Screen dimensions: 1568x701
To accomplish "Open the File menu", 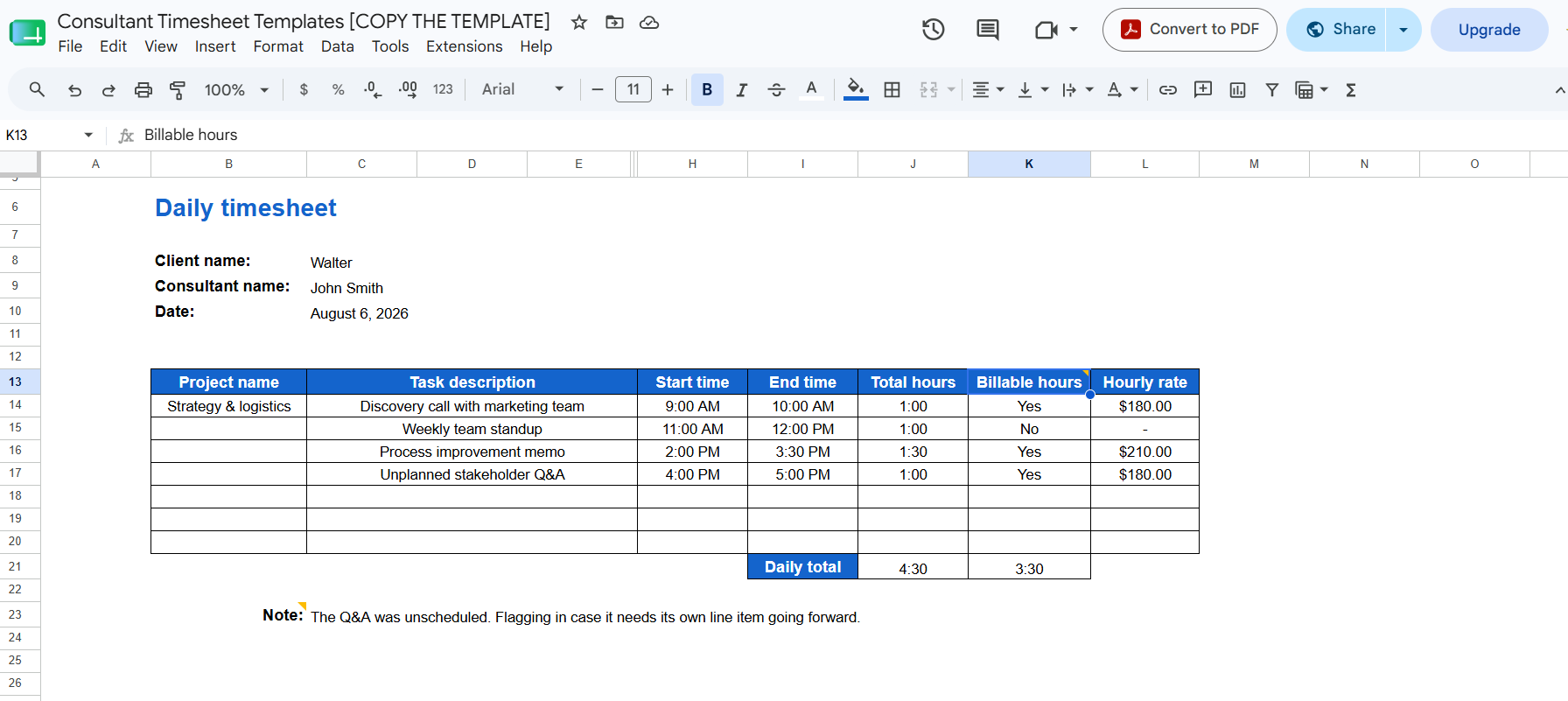I will click(x=70, y=46).
